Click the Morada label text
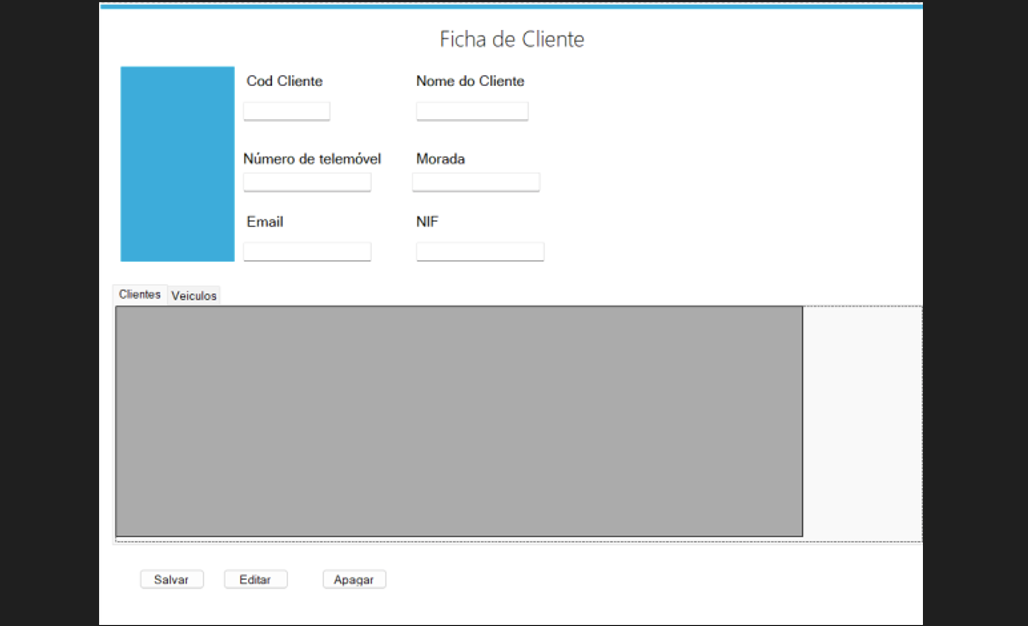Screen dimensions: 1028x626 (x=440, y=159)
